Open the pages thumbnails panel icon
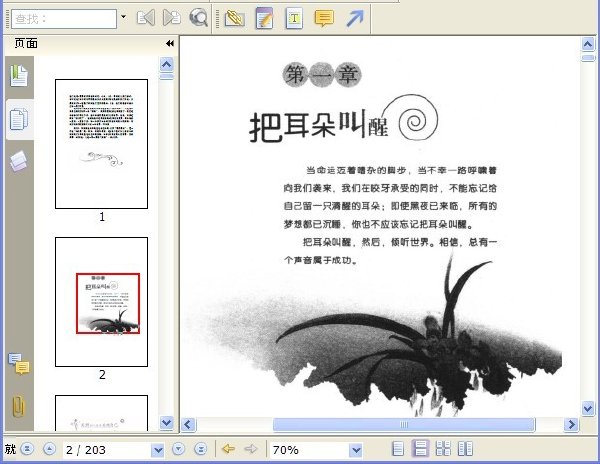 click(19, 119)
